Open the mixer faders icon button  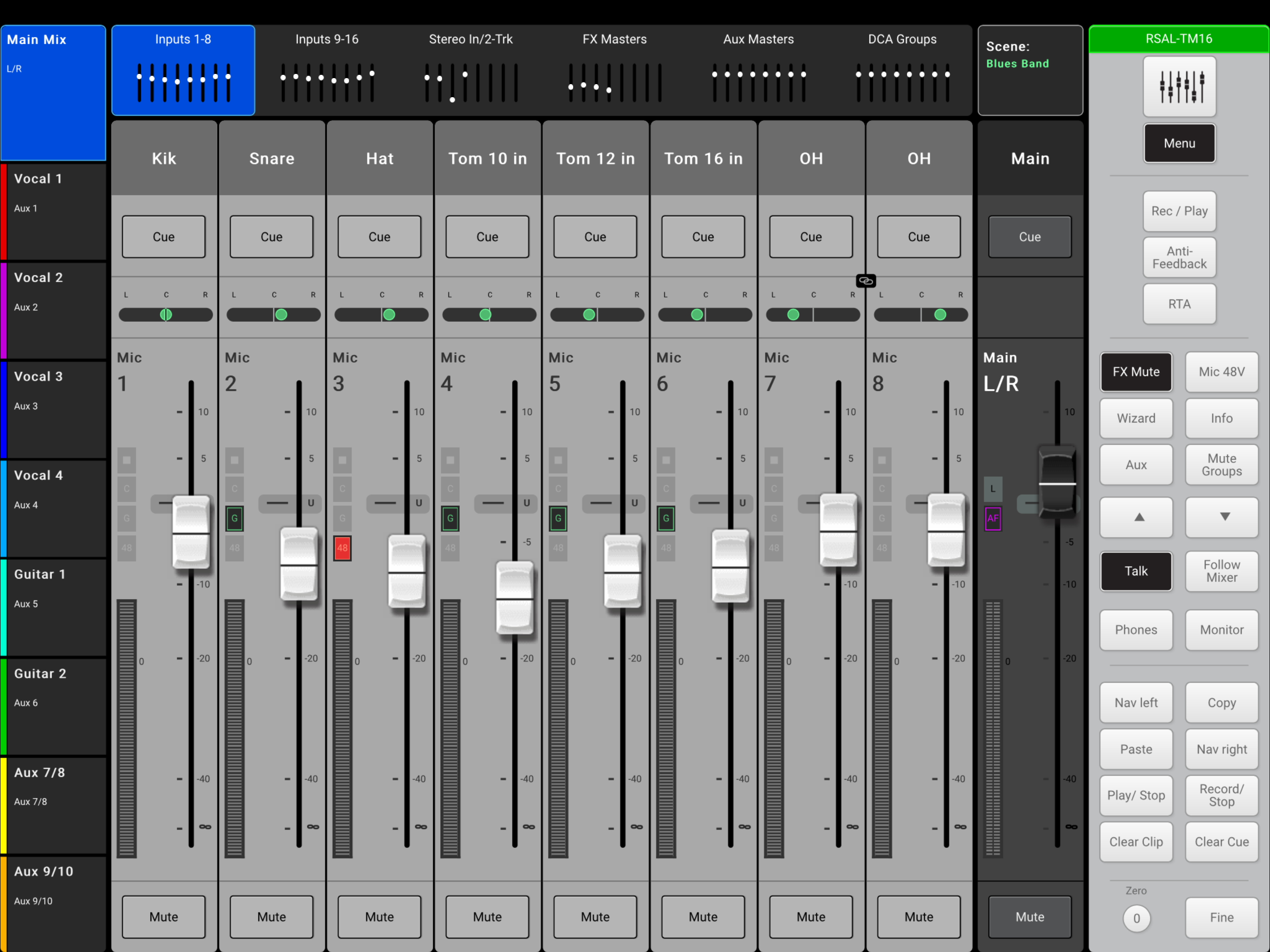click(1179, 87)
